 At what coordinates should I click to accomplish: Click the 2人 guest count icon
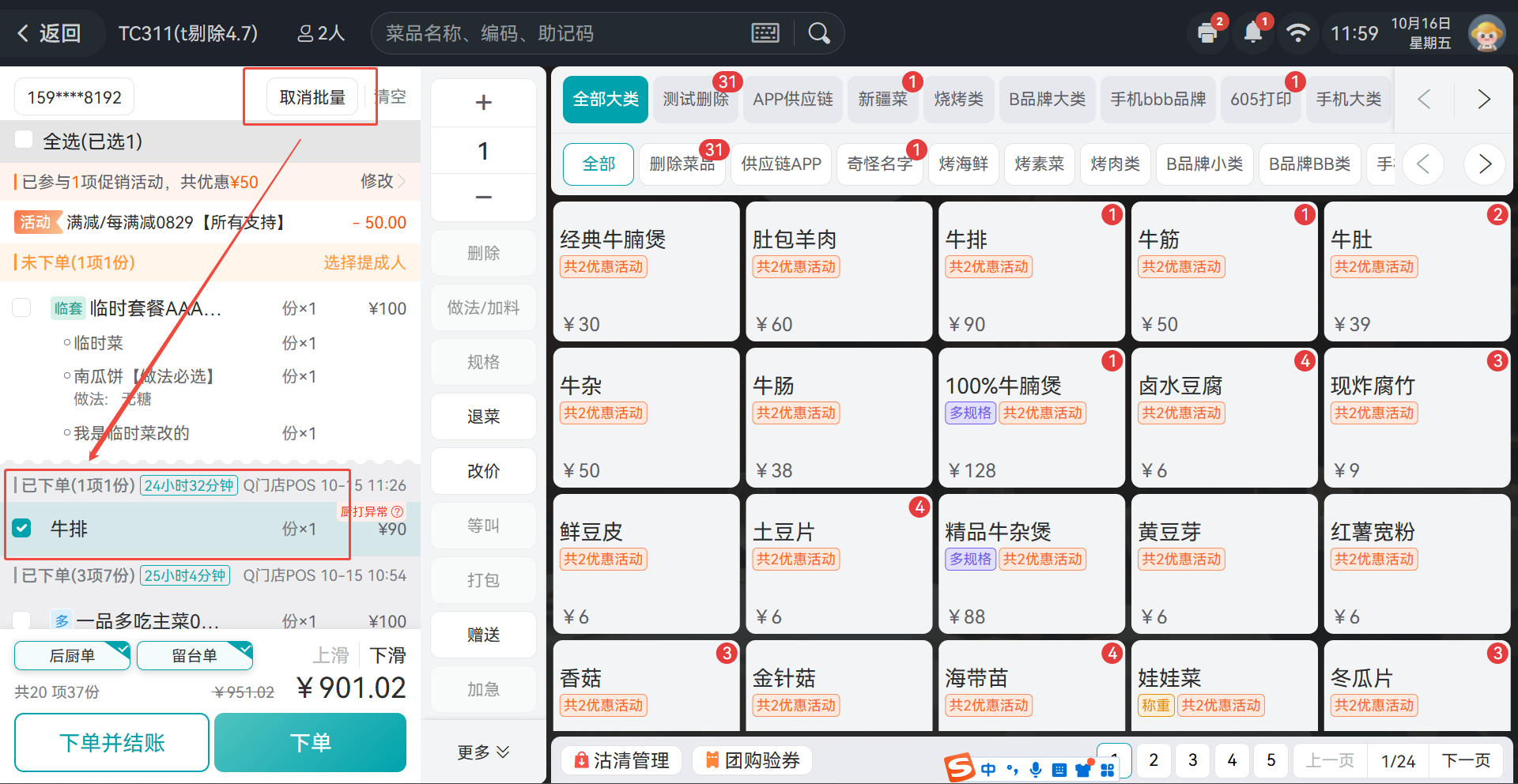pos(320,33)
